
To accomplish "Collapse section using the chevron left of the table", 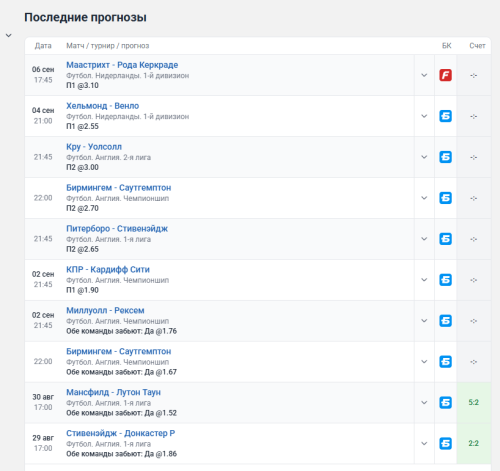I will [9, 35].
